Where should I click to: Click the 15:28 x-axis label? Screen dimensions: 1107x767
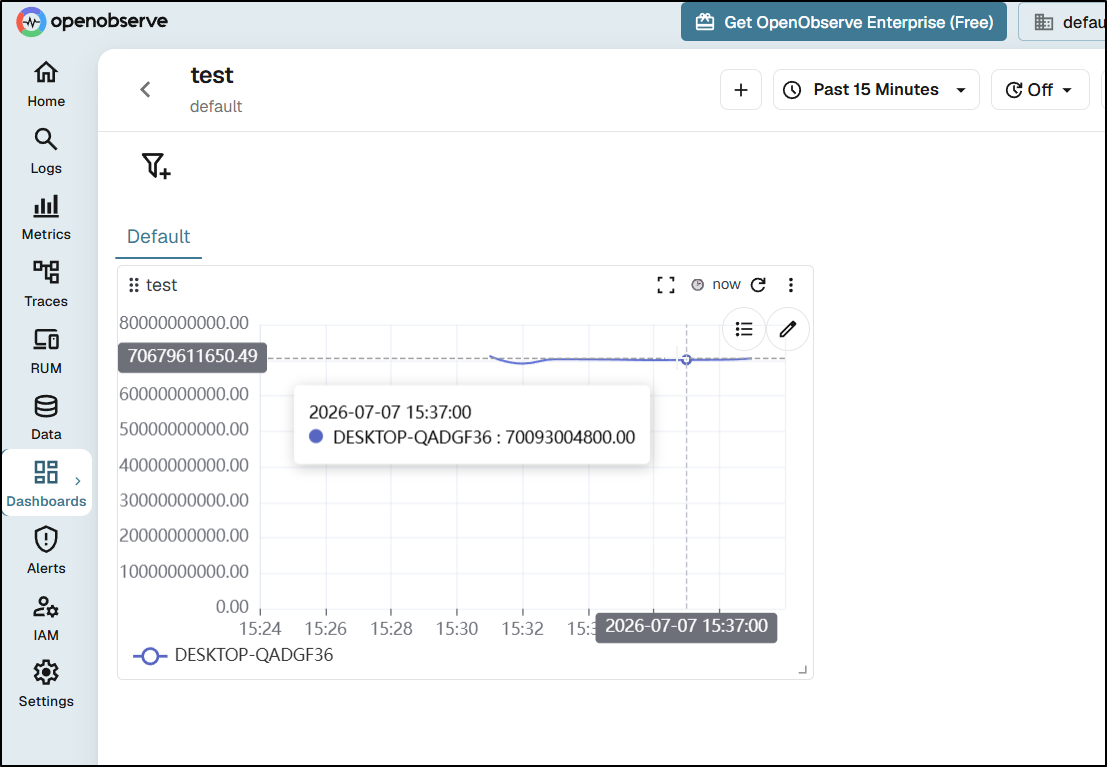pyautogui.click(x=391, y=629)
